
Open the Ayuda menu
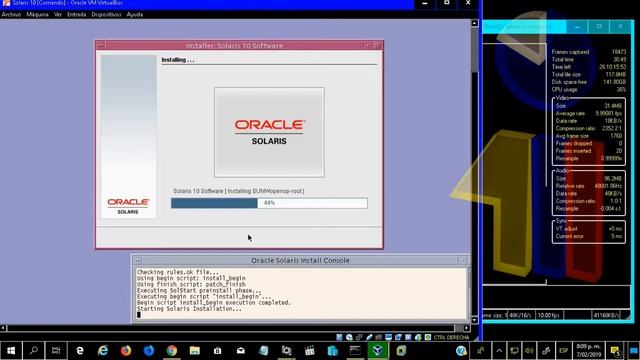click(135, 14)
